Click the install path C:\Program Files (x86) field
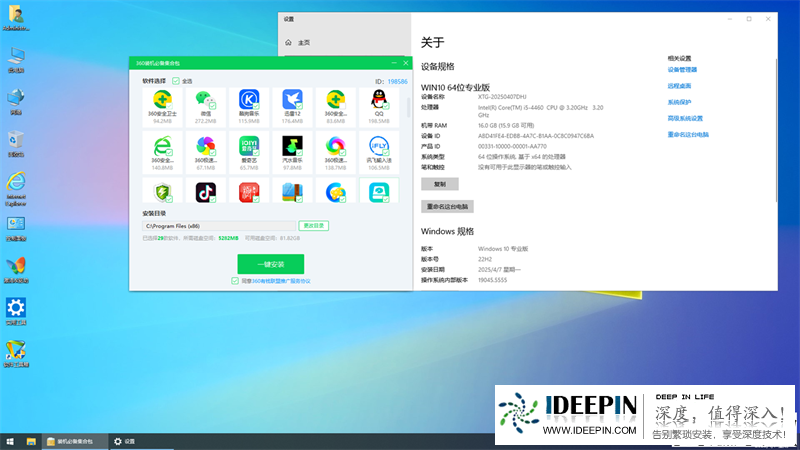The height and width of the screenshot is (450, 800). (219, 226)
